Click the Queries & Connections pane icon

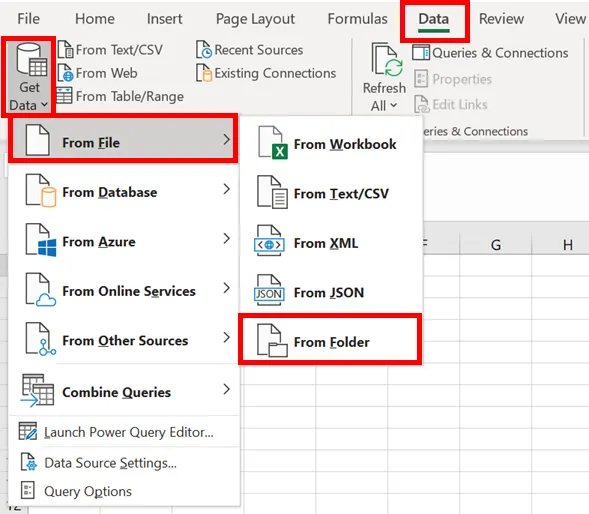click(x=421, y=53)
